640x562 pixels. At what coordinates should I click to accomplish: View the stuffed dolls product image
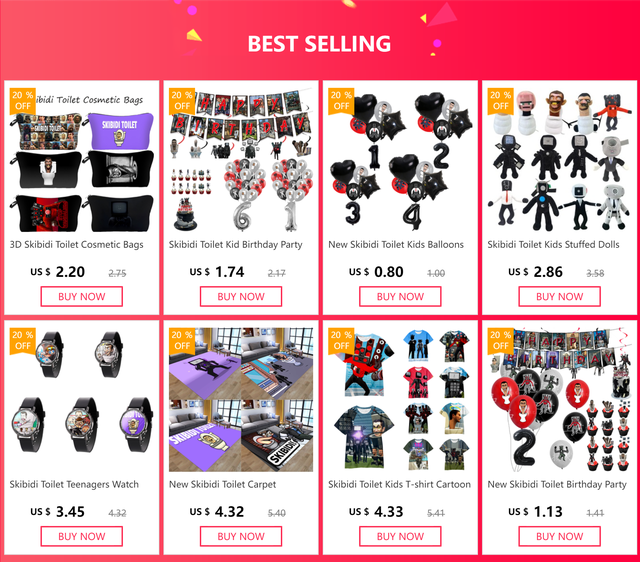point(560,160)
